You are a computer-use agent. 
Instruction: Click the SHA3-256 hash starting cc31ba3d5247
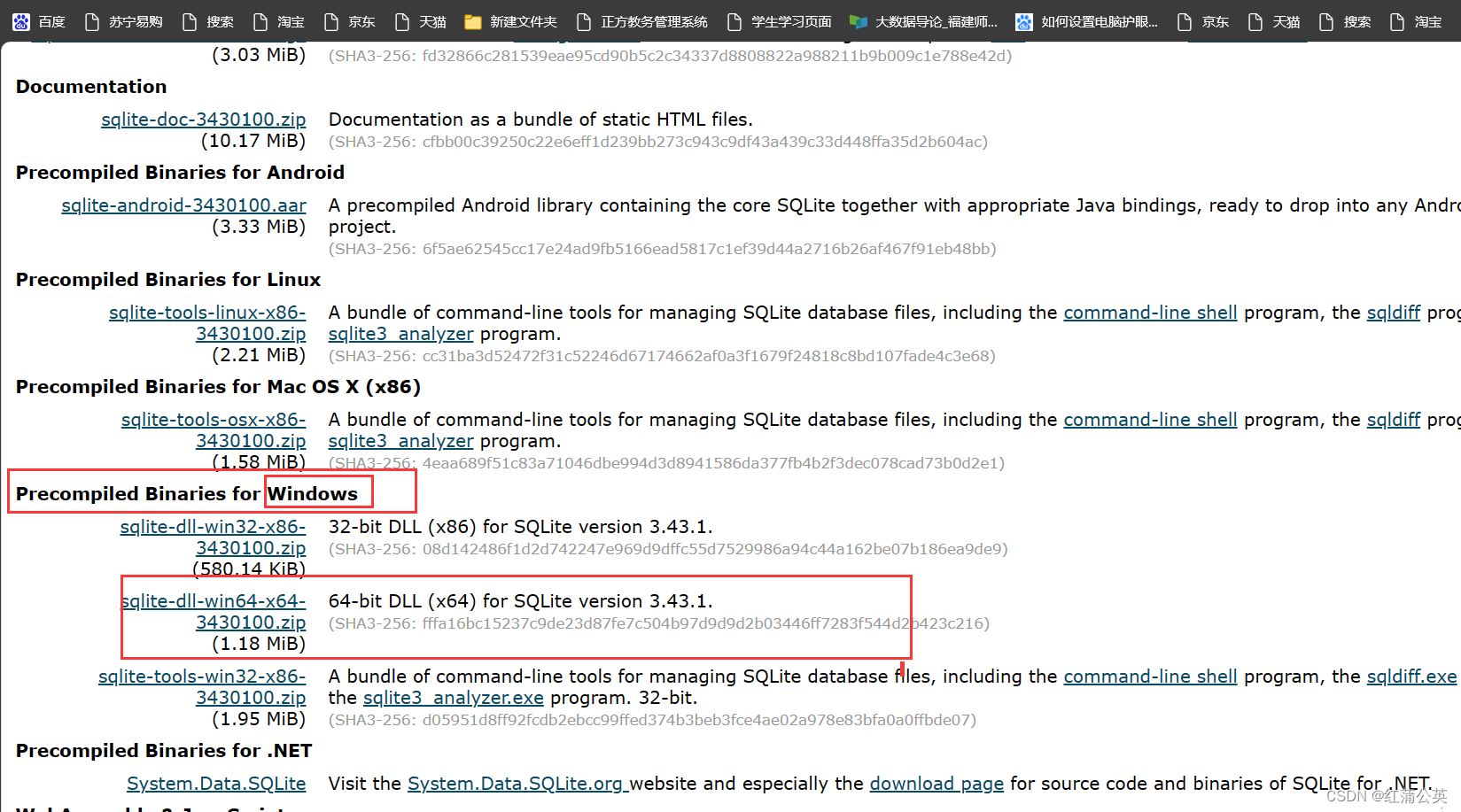click(x=662, y=356)
